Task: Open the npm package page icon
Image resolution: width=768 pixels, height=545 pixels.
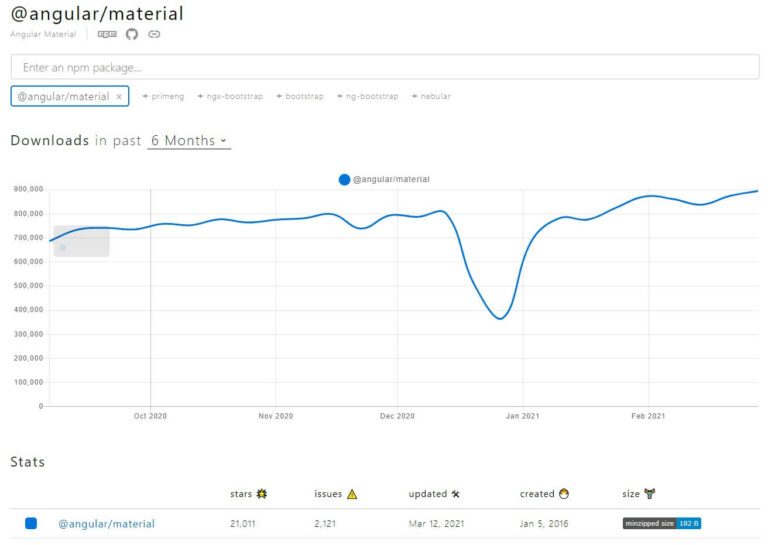Action: (x=107, y=34)
